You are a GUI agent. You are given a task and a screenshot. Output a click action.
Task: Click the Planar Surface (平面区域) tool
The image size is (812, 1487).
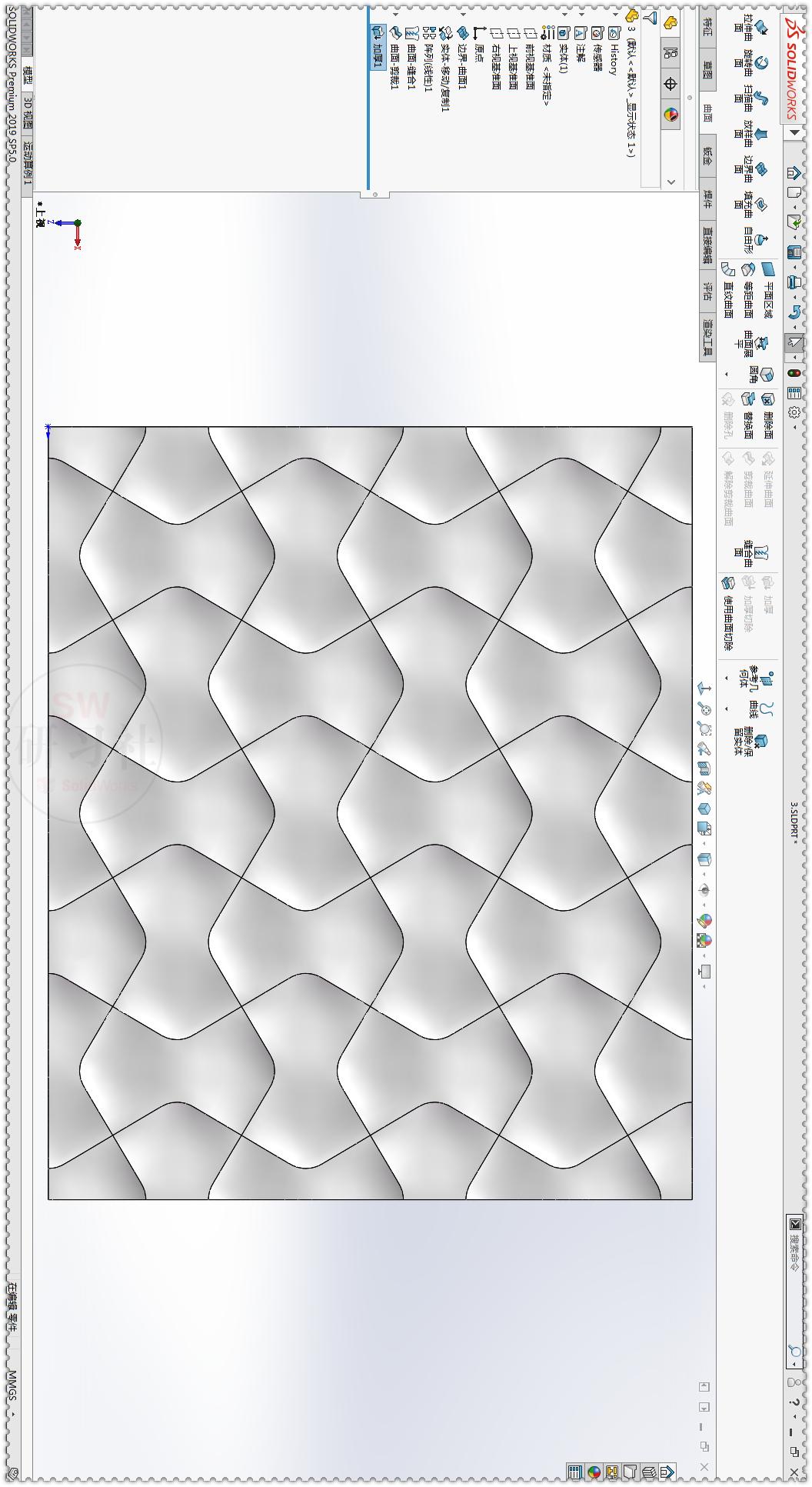767,289
